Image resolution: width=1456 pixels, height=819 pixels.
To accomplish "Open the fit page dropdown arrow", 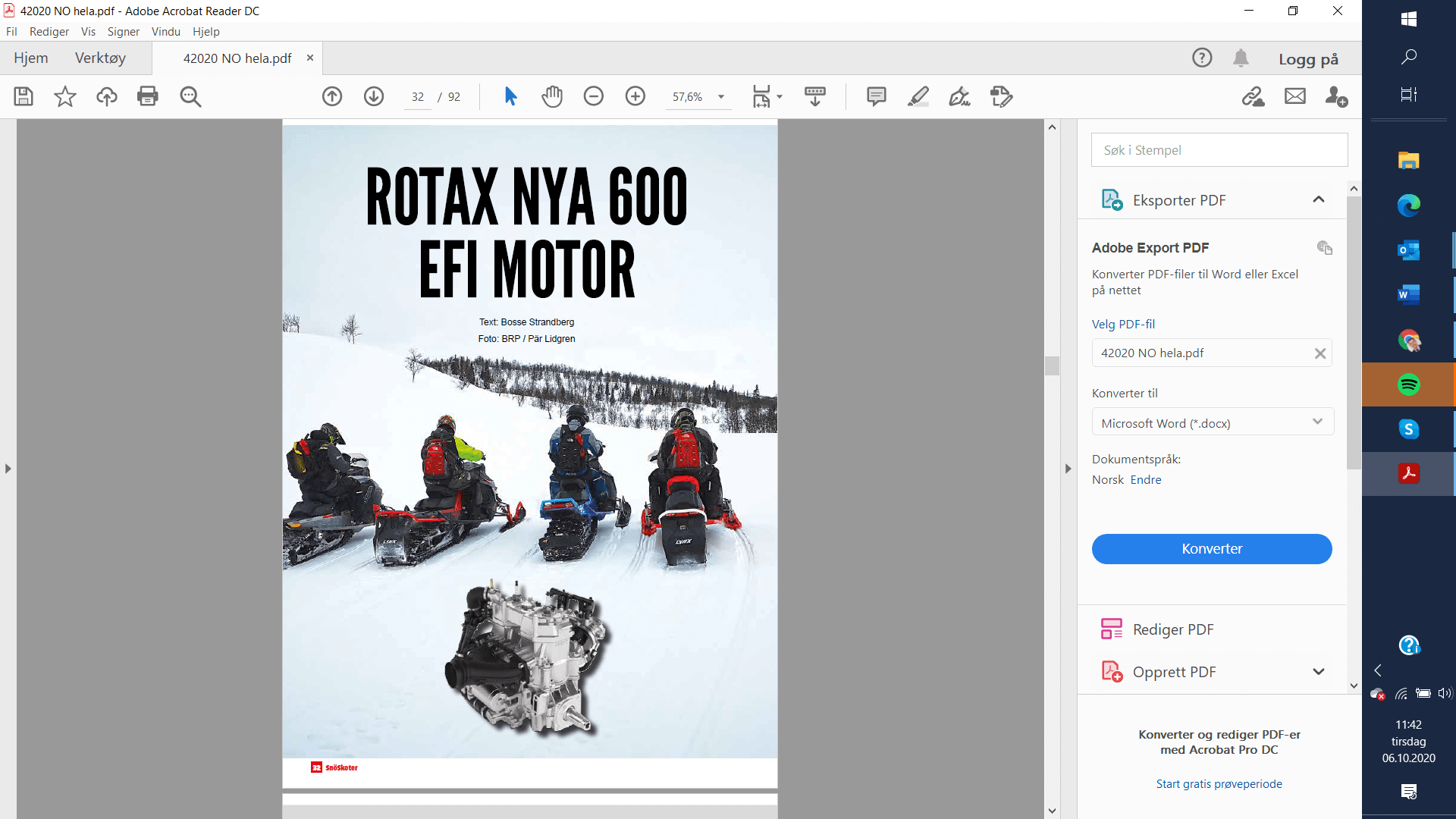I will 780,97.
